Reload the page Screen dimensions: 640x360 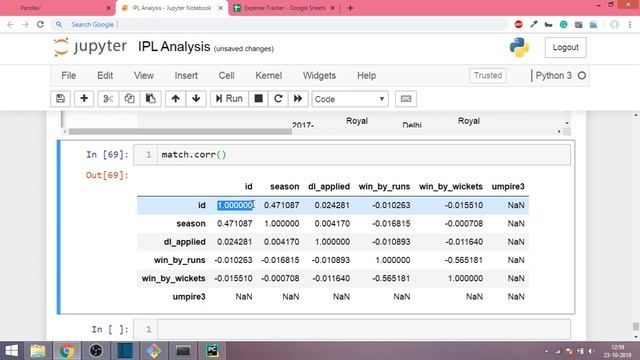(x=40, y=24)
